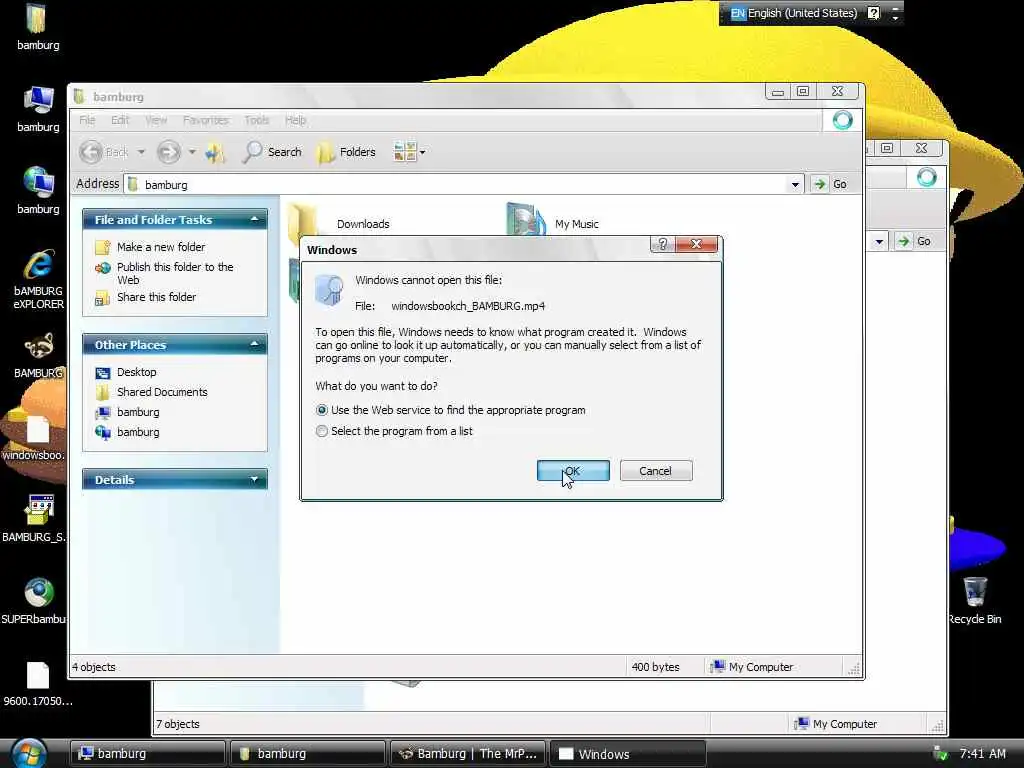Viewport: 1024px width, 768px height.
Task: Click language bar help icon
Action: [874, 13]
